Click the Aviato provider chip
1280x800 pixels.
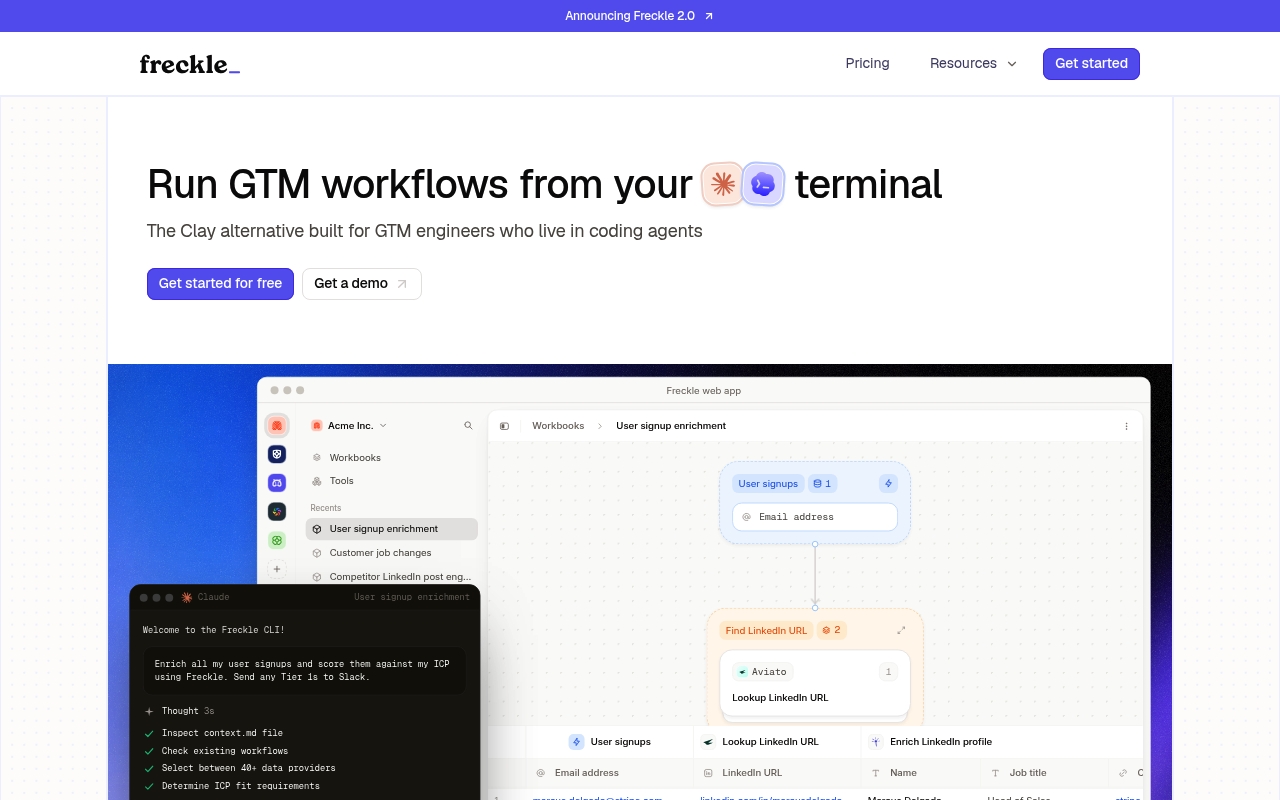(x=762, y=672)
